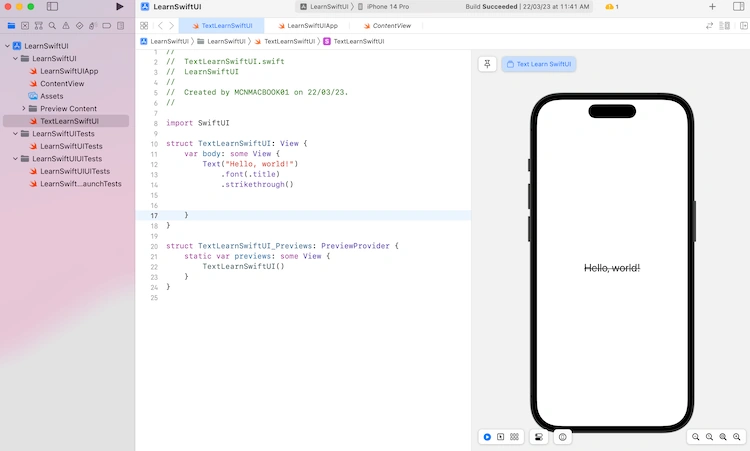The width and height of the screenshot is (750, 451).
Task: Open the Library with the plus button
Action: tap(712, 7)
